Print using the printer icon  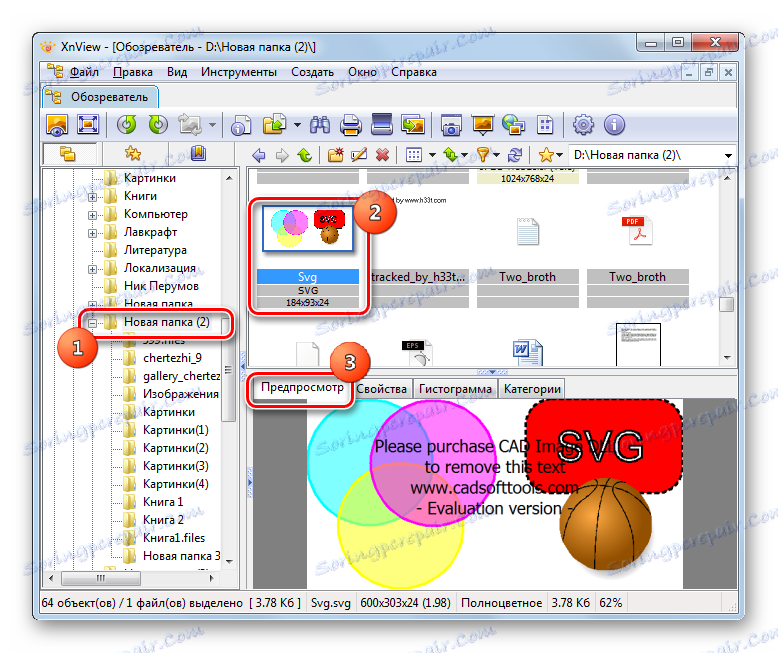[351, 125]
